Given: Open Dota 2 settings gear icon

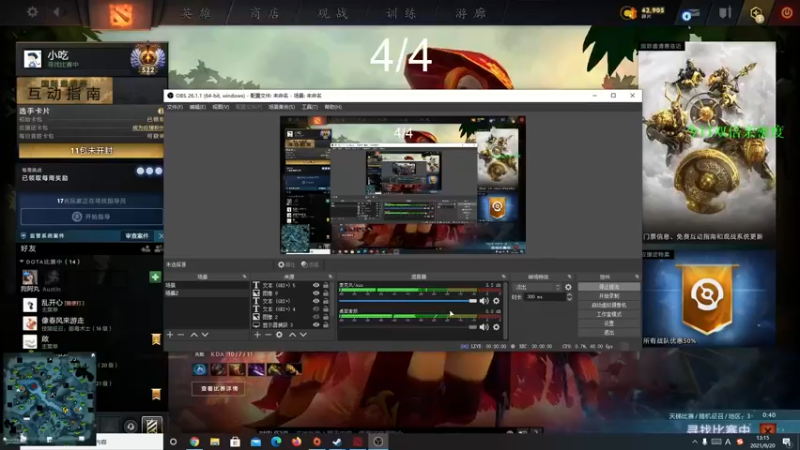Looking at the screenshot, I should pos(32,12).
